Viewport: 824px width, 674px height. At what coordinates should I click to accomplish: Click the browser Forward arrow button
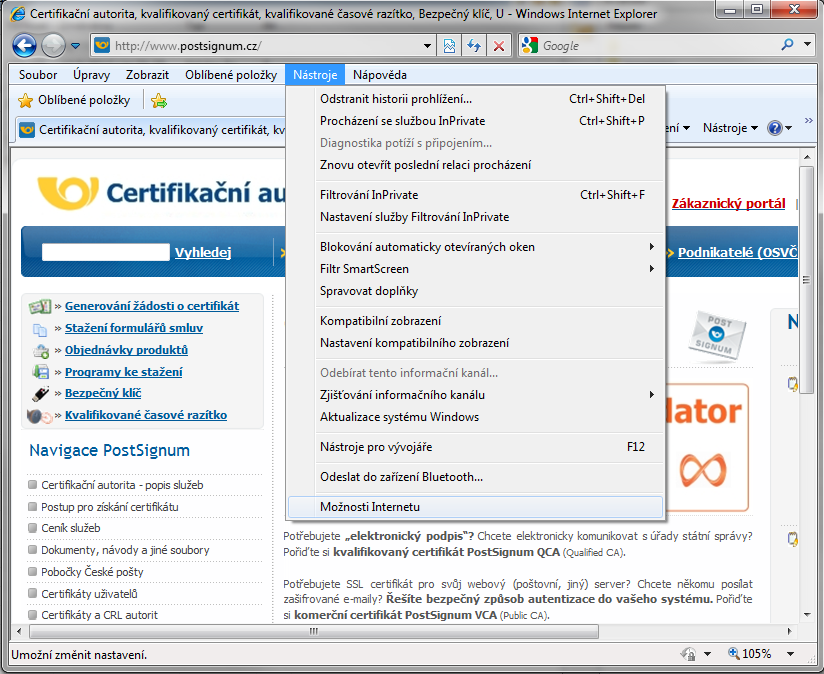[53, 46]
